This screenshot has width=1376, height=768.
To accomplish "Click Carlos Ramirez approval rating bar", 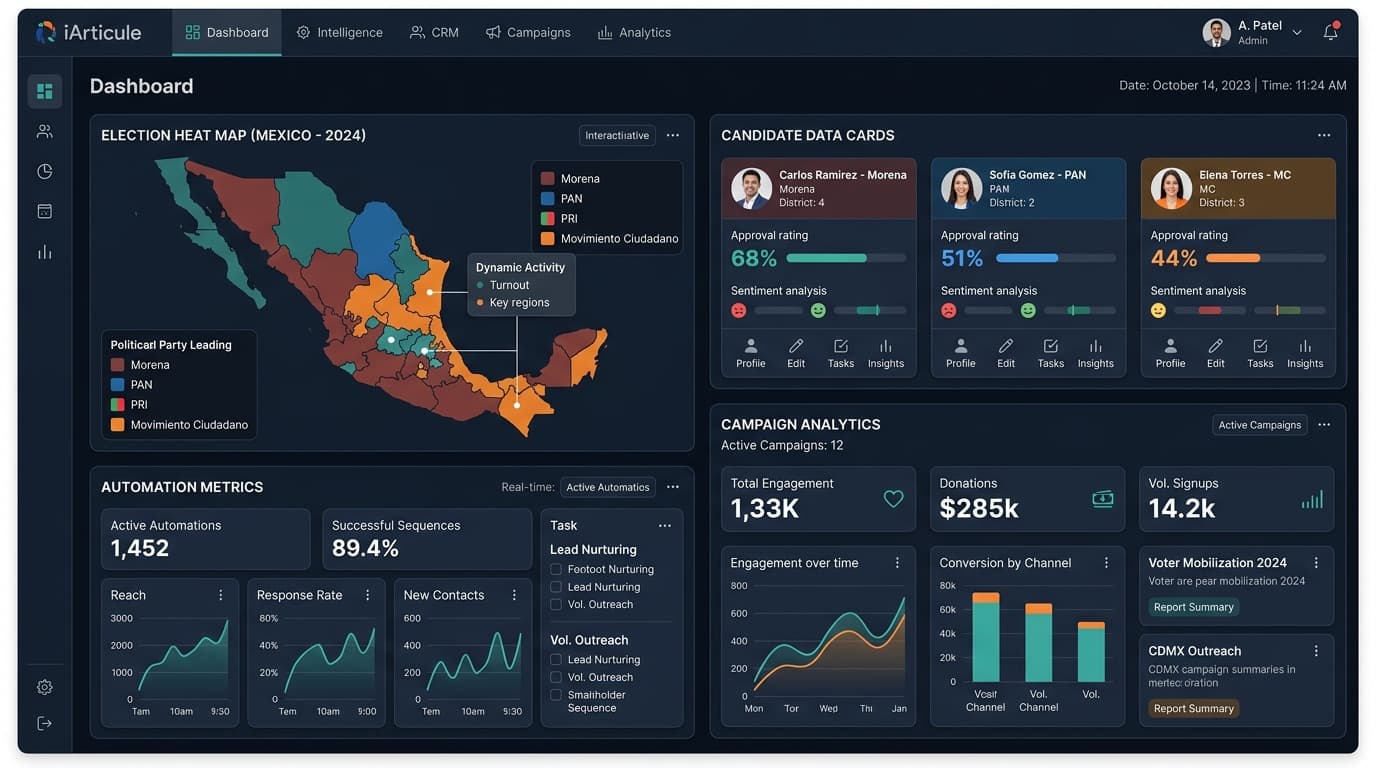I will 846,258.
